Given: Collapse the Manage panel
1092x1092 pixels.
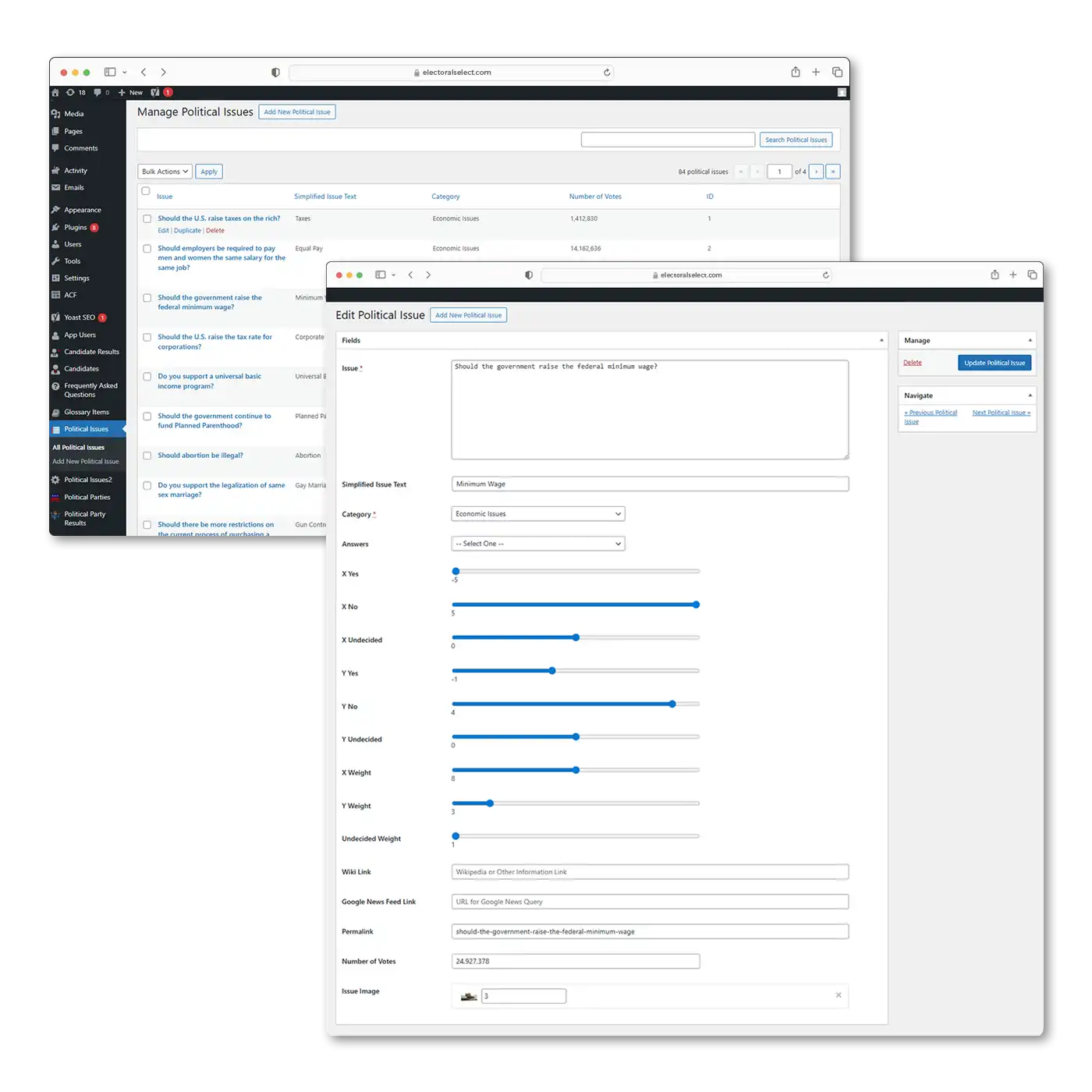Looking at the screenshot, I should (x=1030, y=340).
